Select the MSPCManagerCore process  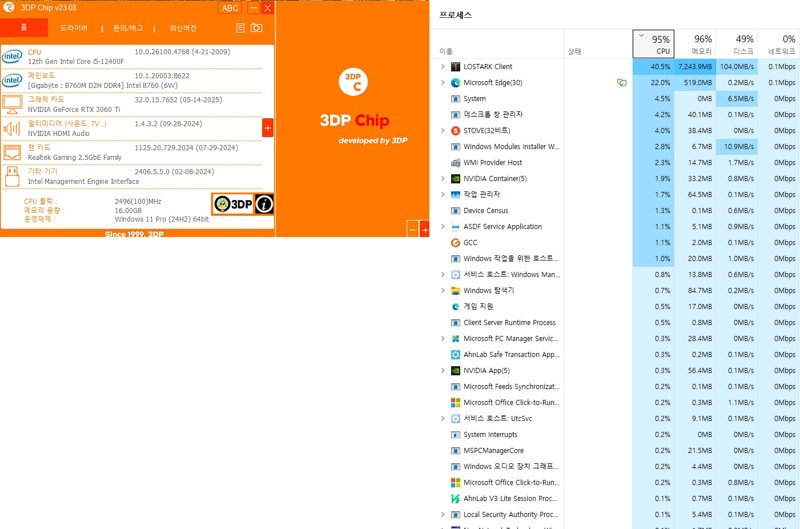pos(615,450)
